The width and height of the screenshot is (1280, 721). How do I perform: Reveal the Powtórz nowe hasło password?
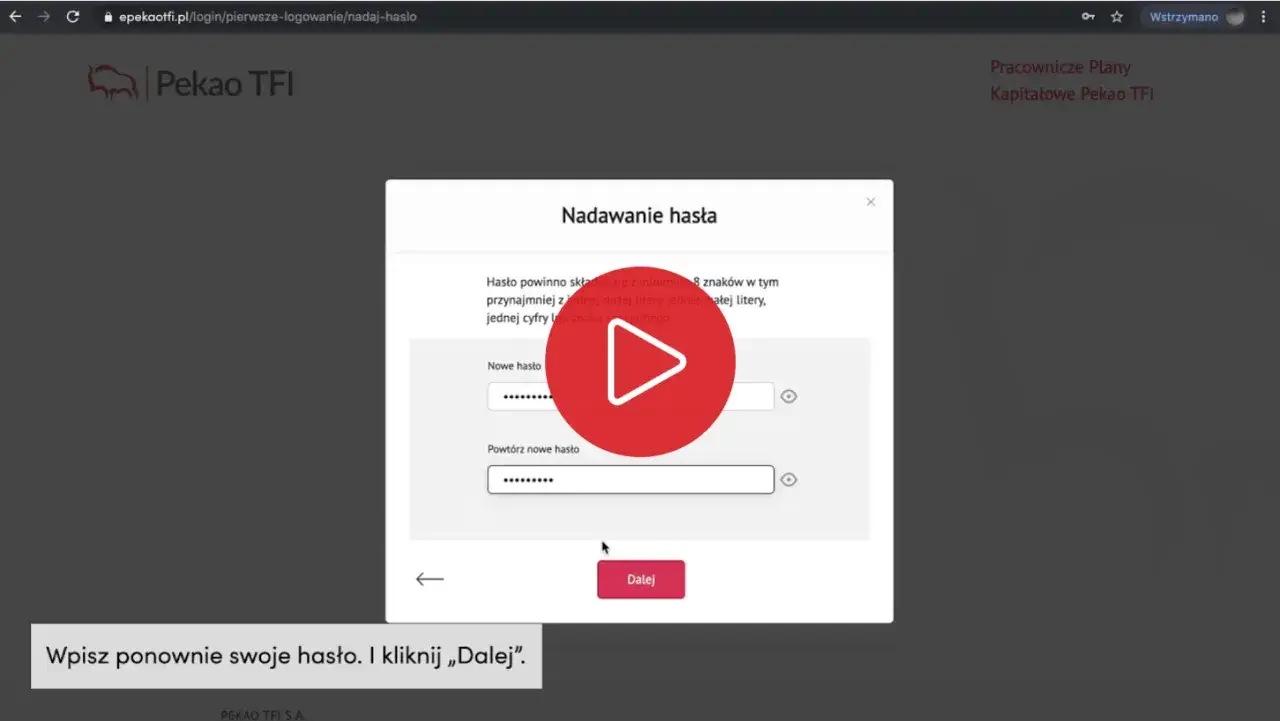point(788,480)
